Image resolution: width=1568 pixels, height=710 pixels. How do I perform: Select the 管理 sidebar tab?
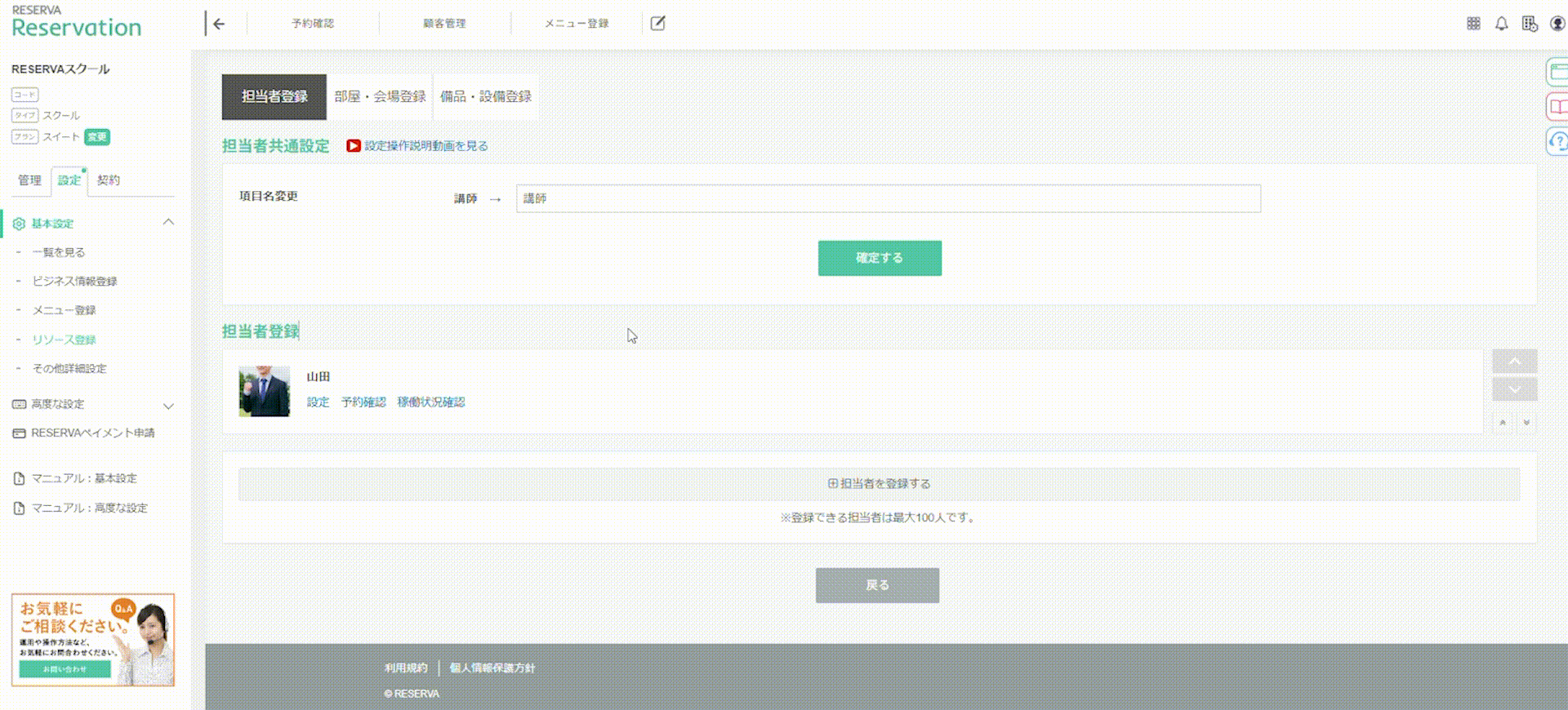point(29,180)
